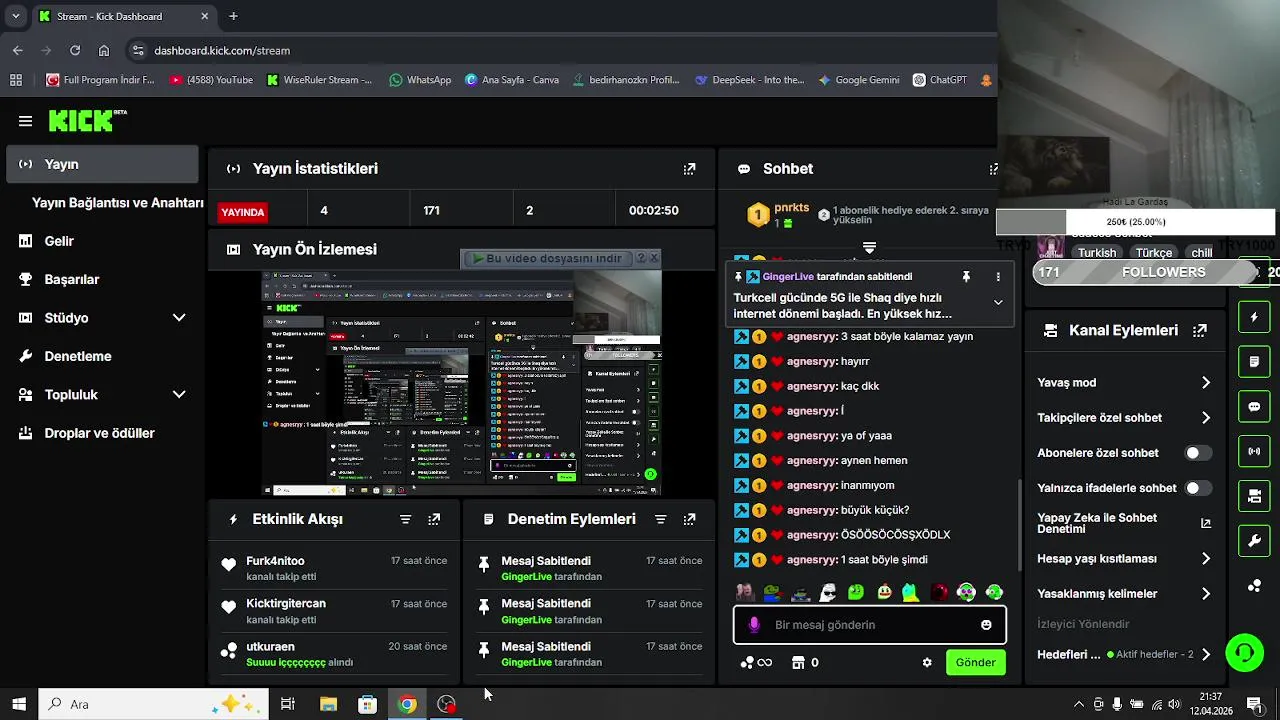Screen dimensions: 1280x720
Task: Open a new browser tab
Action: coord(233,16)
